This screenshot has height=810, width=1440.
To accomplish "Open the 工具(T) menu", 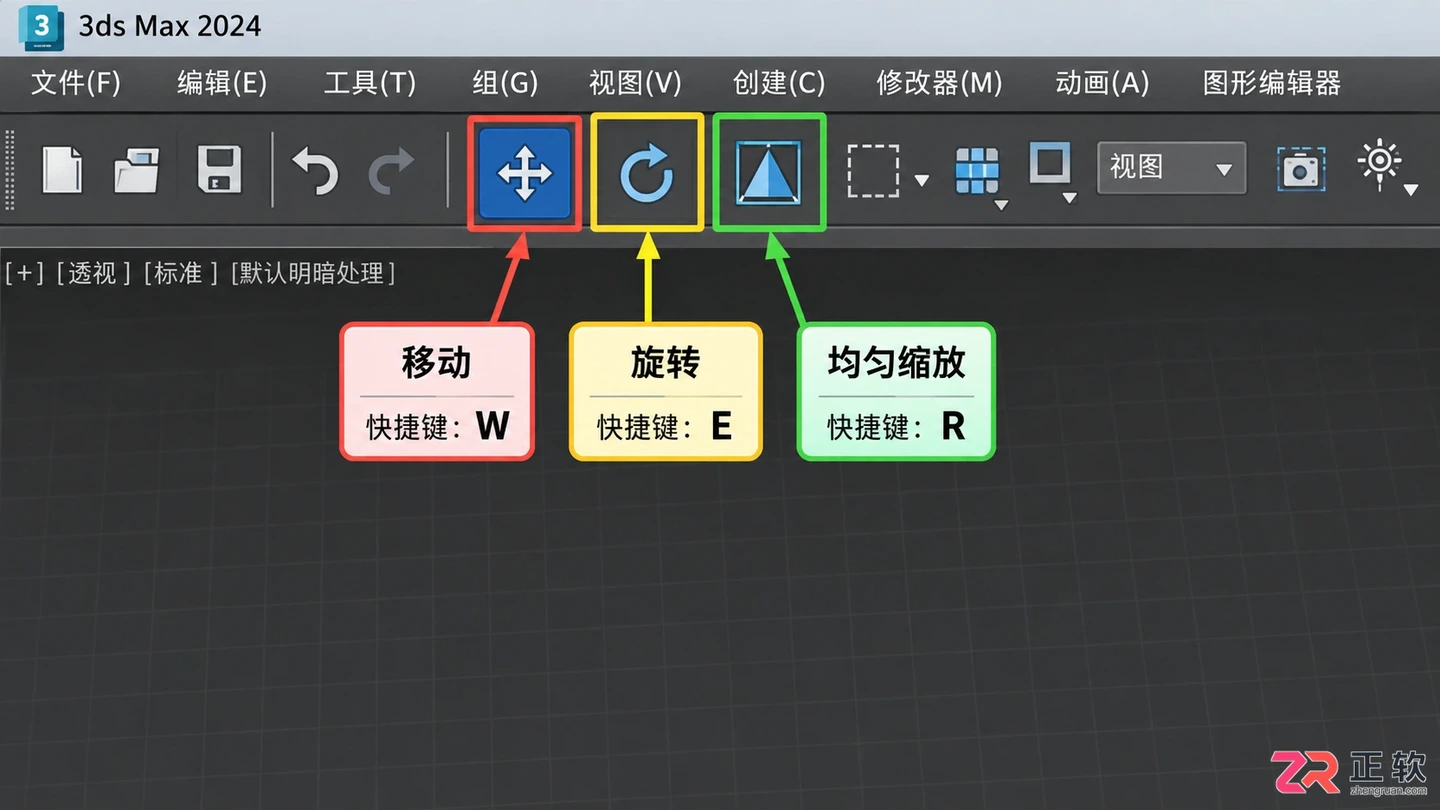I will tap(370, 83).
